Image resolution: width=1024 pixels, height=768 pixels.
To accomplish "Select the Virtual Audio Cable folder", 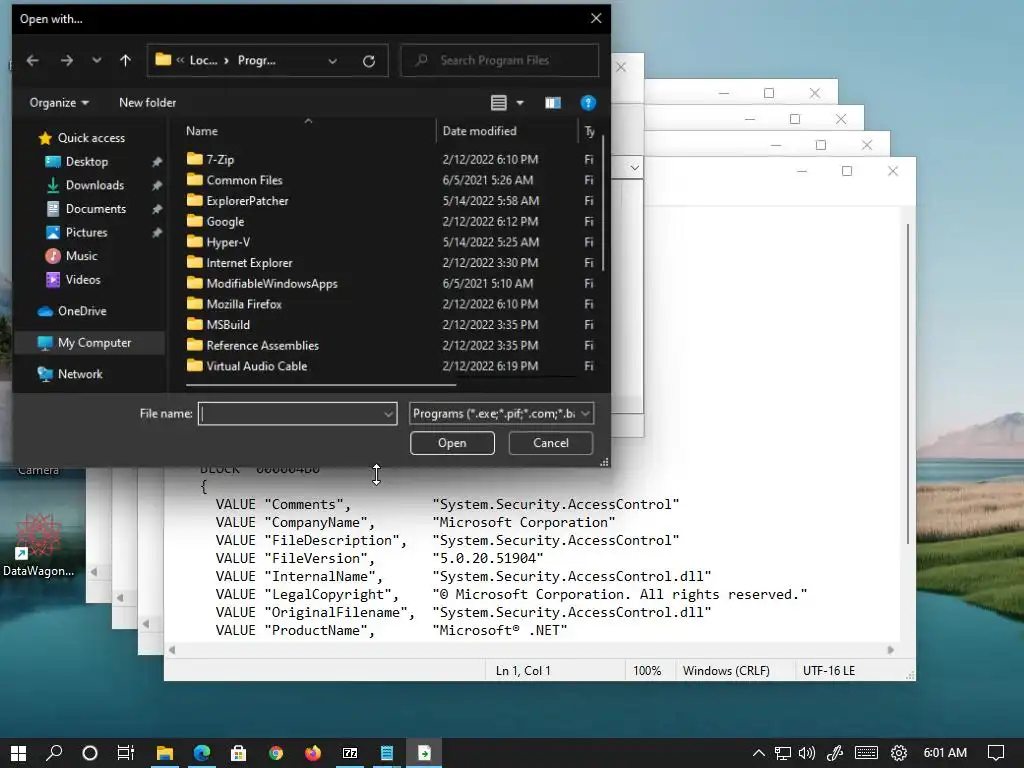I will (257, 366).
